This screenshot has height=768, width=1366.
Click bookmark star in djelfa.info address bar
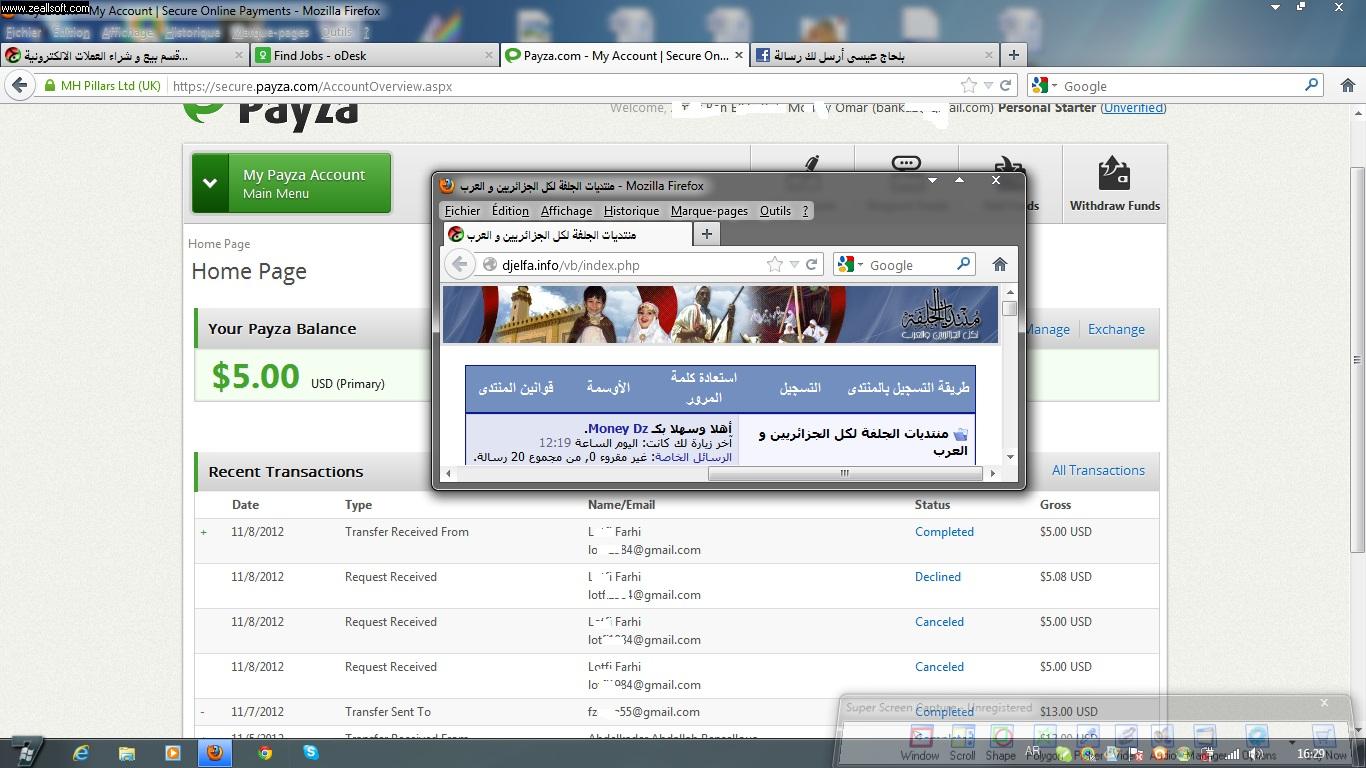coord(774,265)
